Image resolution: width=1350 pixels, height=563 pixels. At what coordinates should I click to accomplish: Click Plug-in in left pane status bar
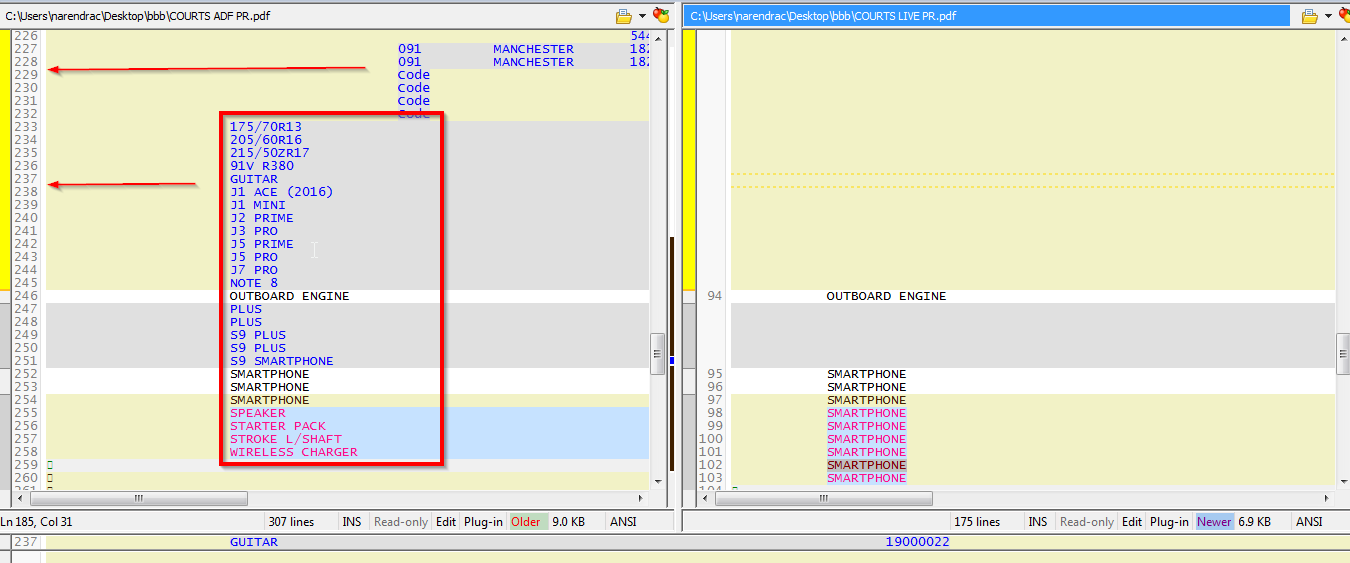[483, 522]
